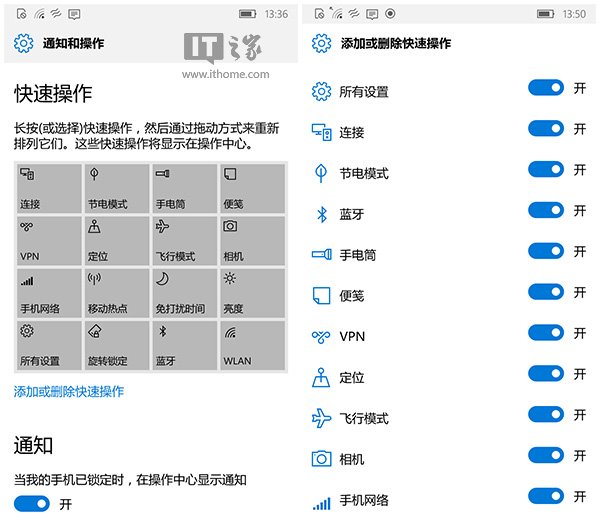The width and height of the screenshot is (600, 531).
Task: Toggle lock screen notifications switch under 通知
Action: pyautogui.click(x=32, y=504)
